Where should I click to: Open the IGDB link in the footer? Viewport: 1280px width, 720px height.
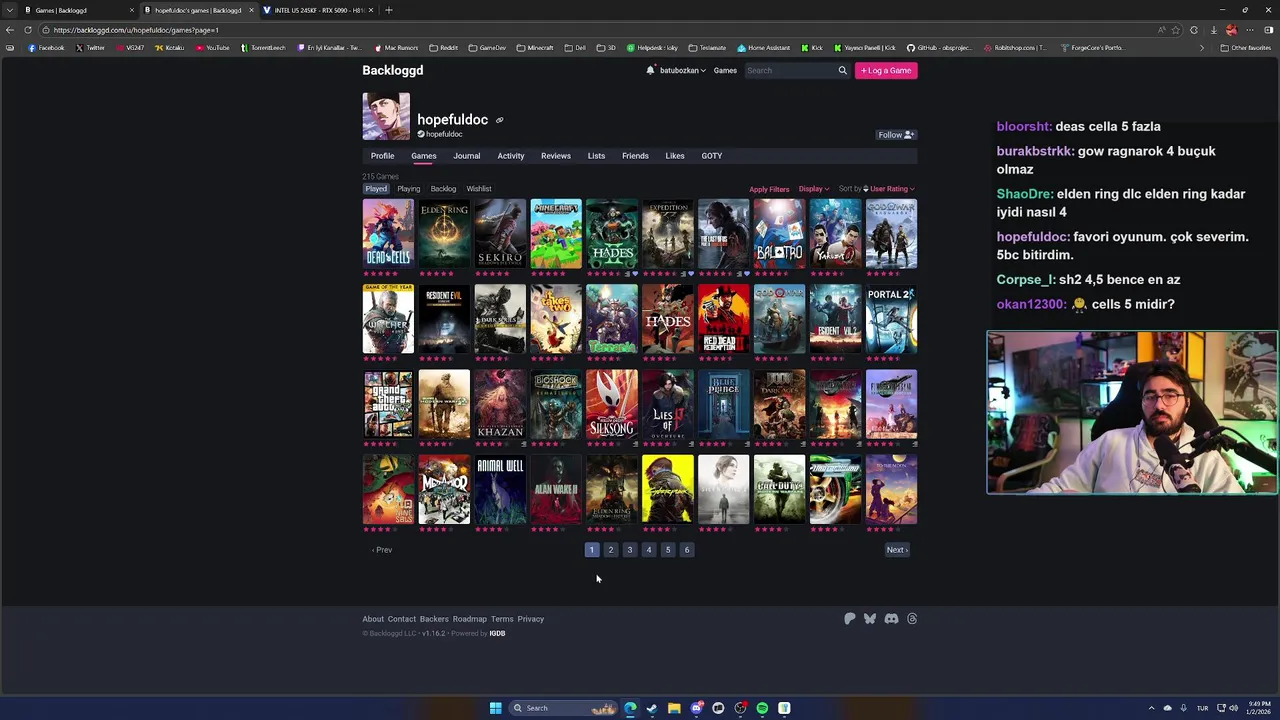pyautogui.click(x=497, y=634)
